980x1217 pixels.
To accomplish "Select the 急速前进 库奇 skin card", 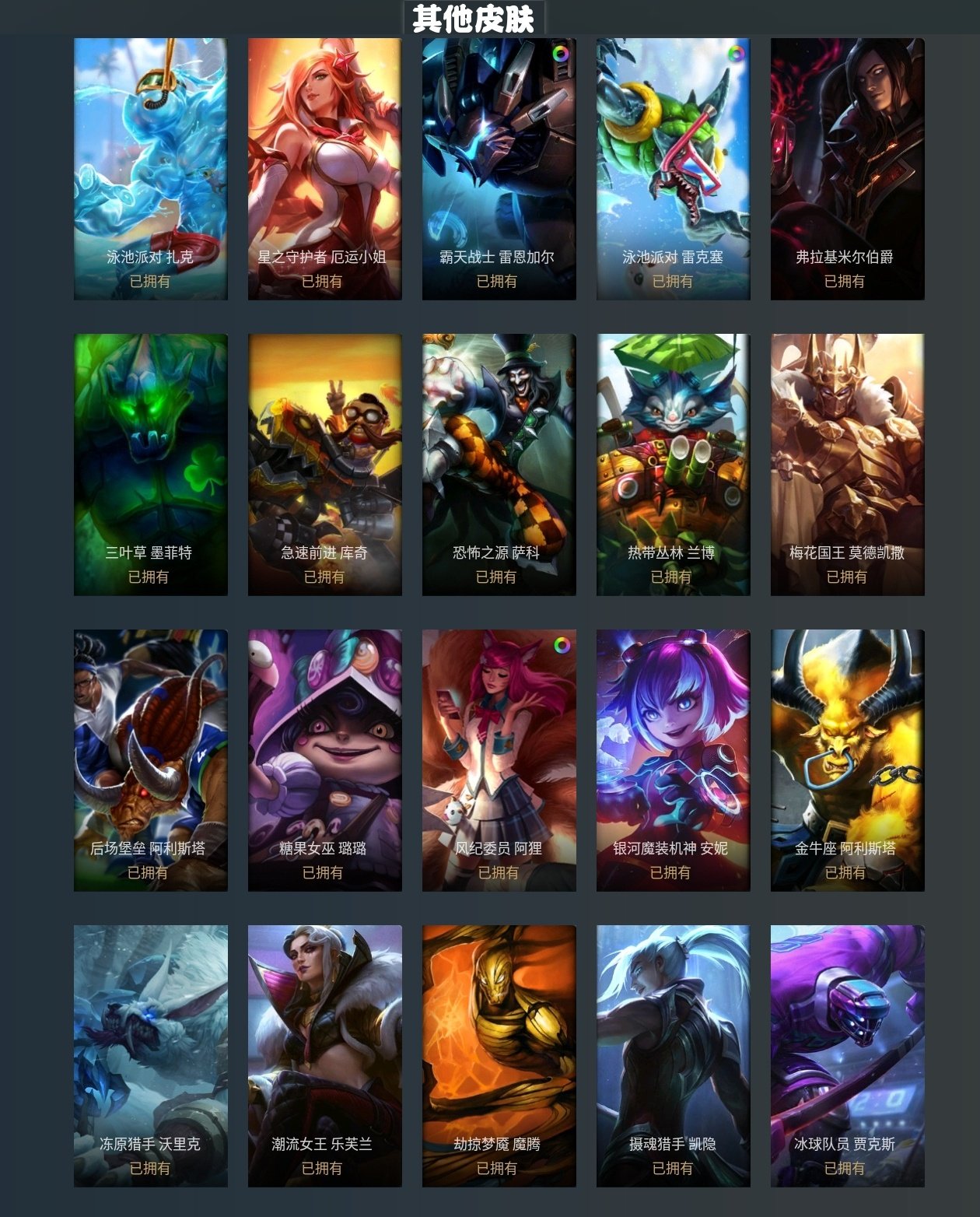I will tap(325, 465).
